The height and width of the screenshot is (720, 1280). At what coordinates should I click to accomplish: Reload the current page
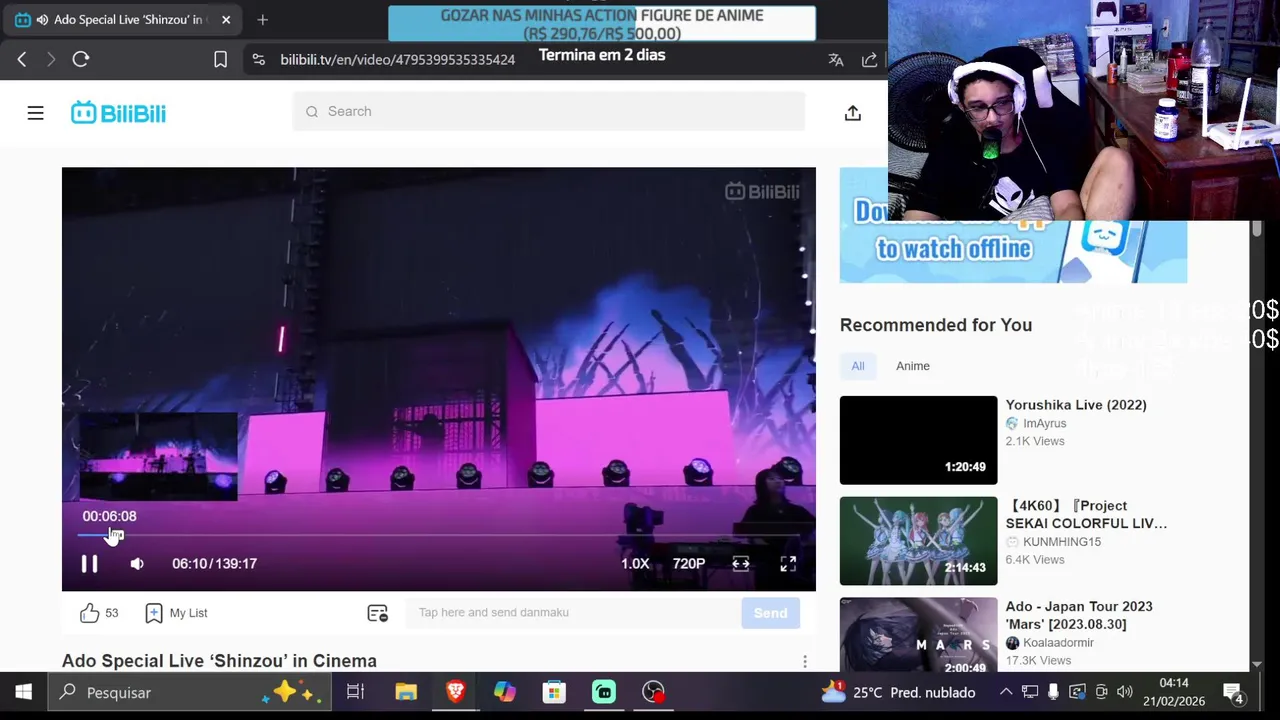tap(81, 60)
